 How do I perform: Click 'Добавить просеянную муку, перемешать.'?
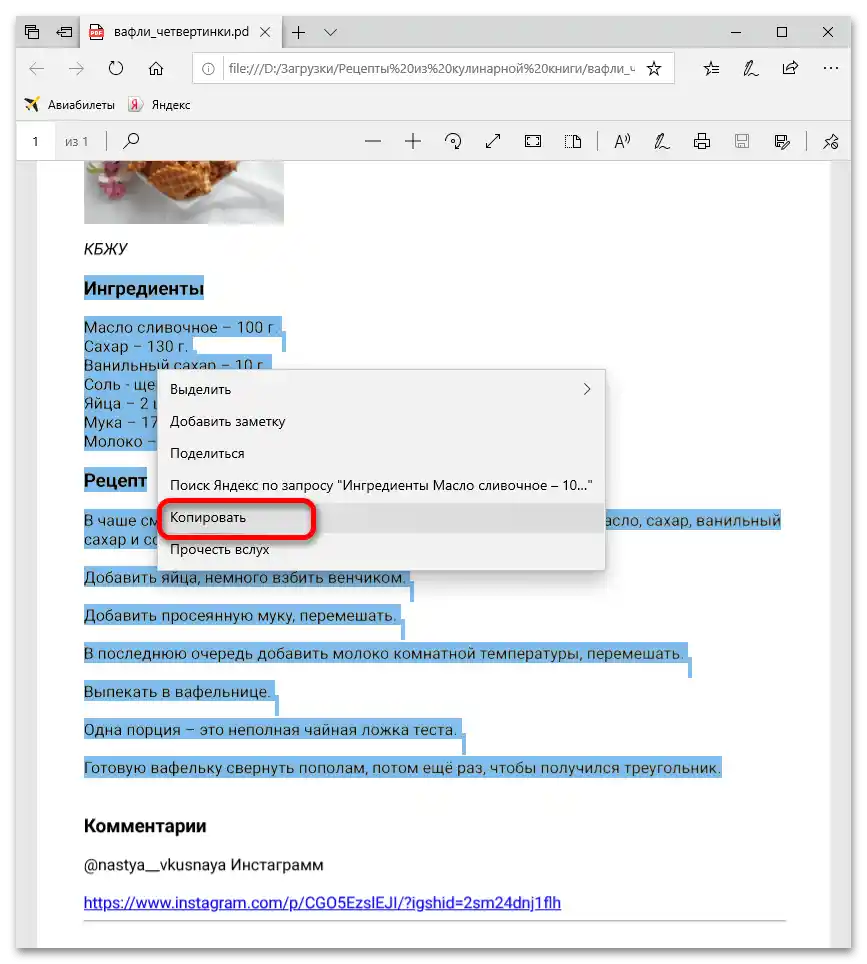point(240,615)
